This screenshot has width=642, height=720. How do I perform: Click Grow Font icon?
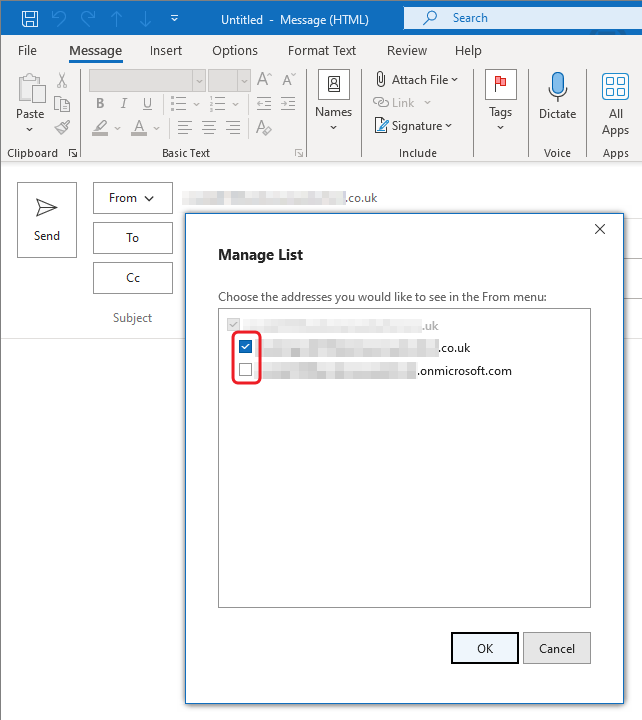(264, 79)
